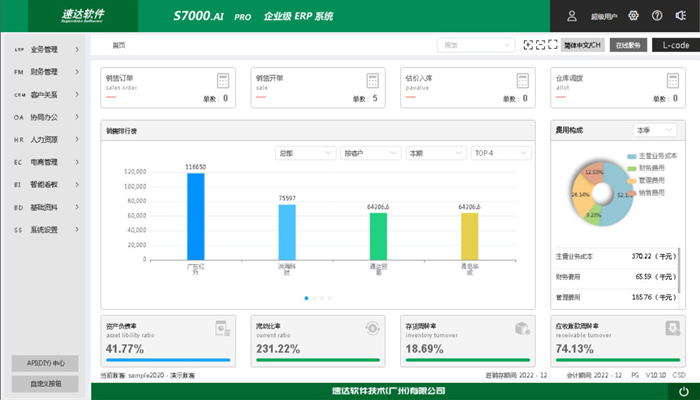Select the 首页 tab

coord(119,45)
